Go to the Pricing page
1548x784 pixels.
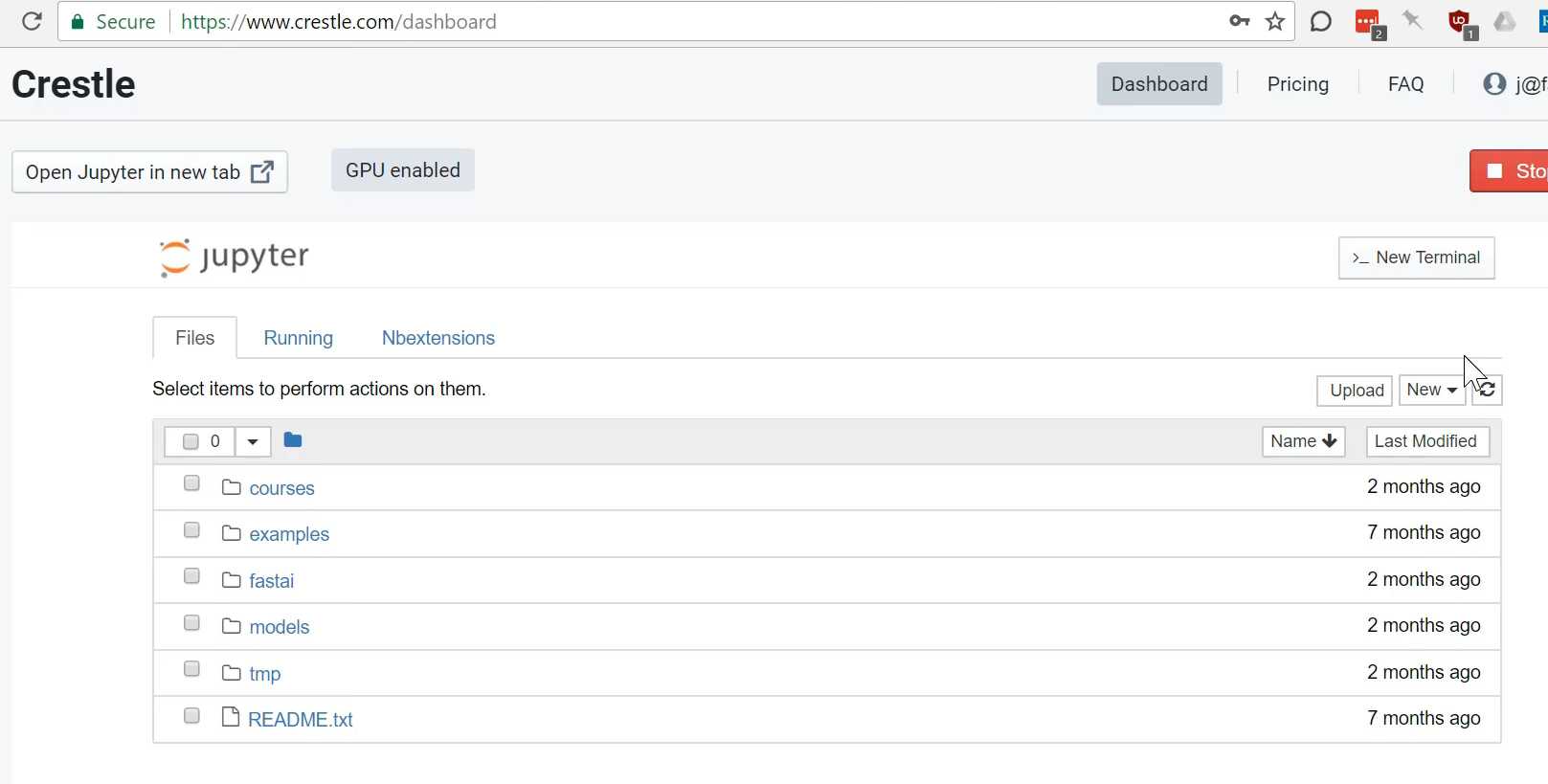click(1297, 84)
